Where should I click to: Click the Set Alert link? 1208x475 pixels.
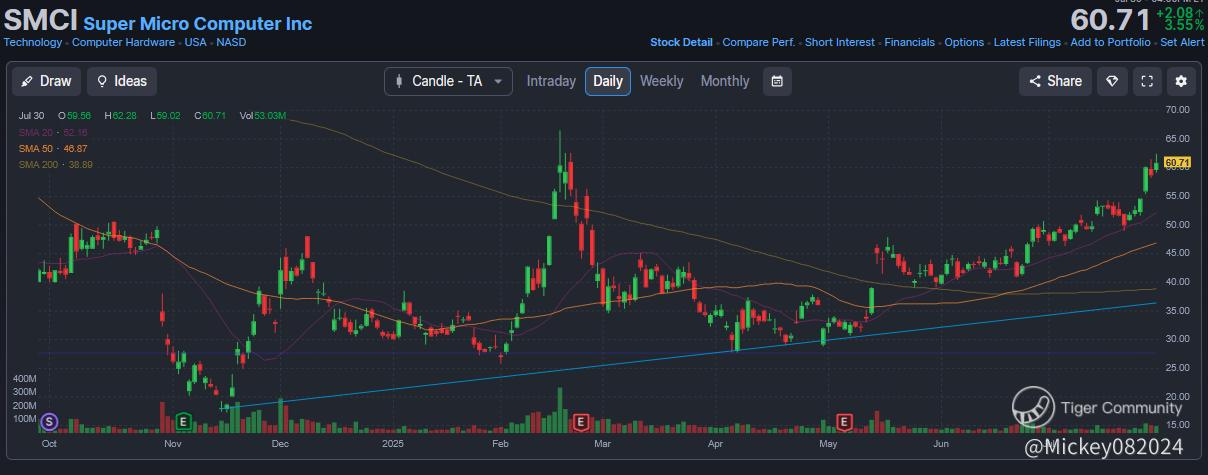(x=1182, y=43)
